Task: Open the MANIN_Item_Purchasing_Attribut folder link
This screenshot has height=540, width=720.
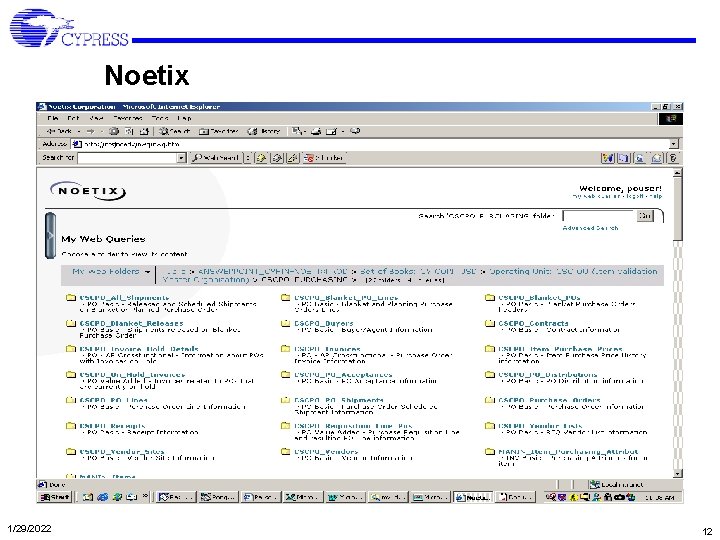Action: tap(568, 452)
